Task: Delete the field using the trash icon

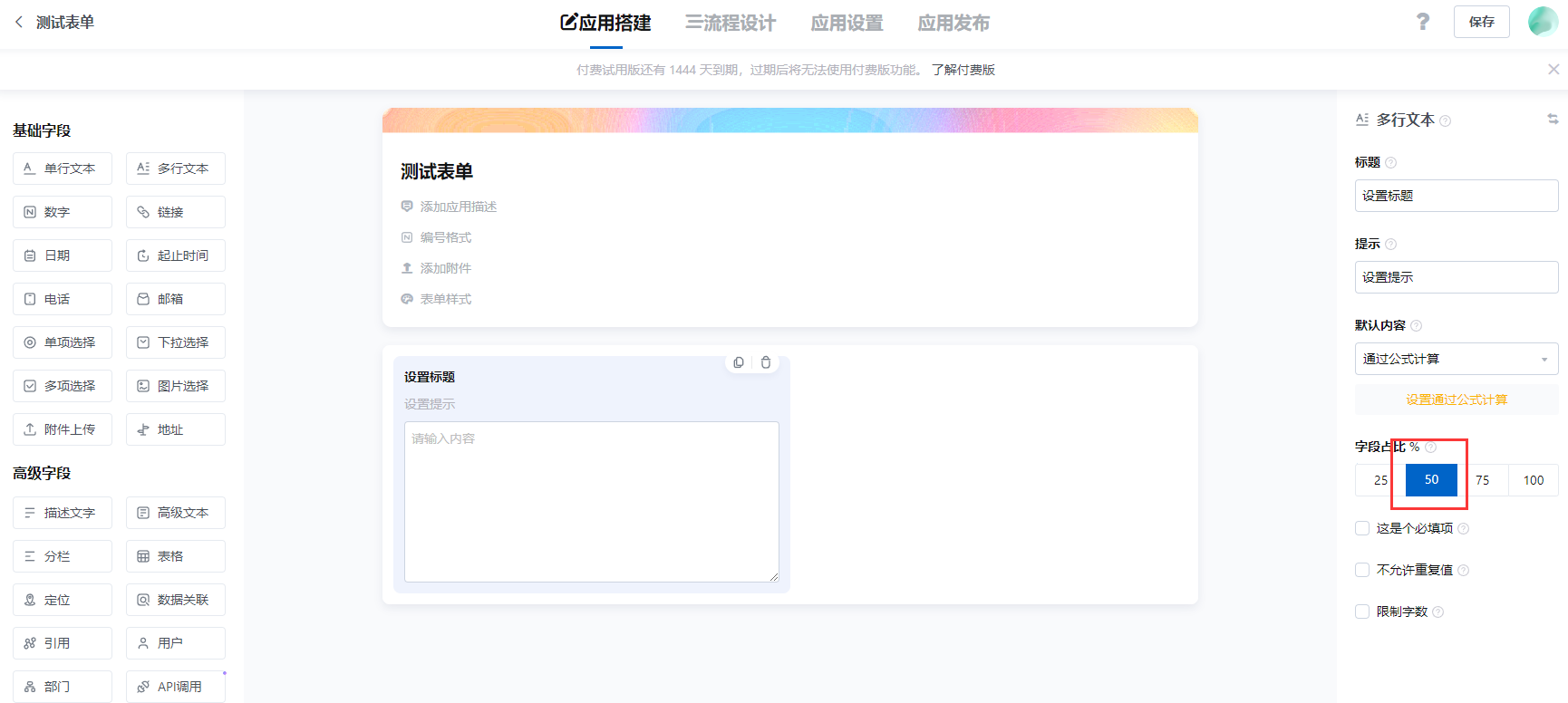Action: [766, 362]
